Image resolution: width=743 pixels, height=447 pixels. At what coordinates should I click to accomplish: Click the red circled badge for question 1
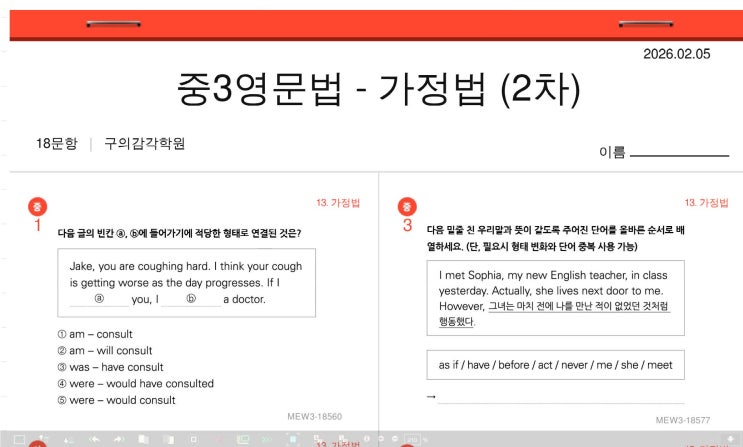point(38,207)
